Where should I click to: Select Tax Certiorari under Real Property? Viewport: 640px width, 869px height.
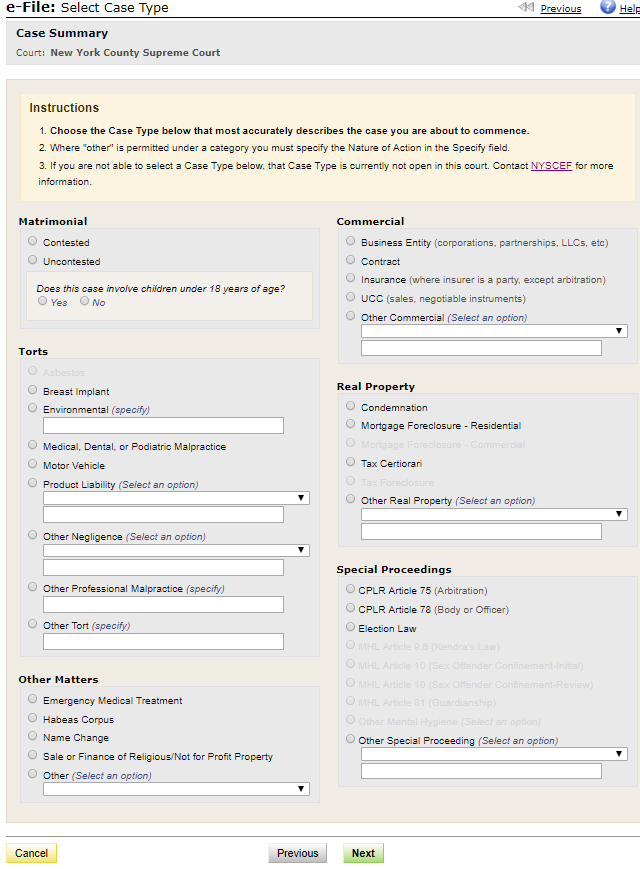[x=350, y=463]
